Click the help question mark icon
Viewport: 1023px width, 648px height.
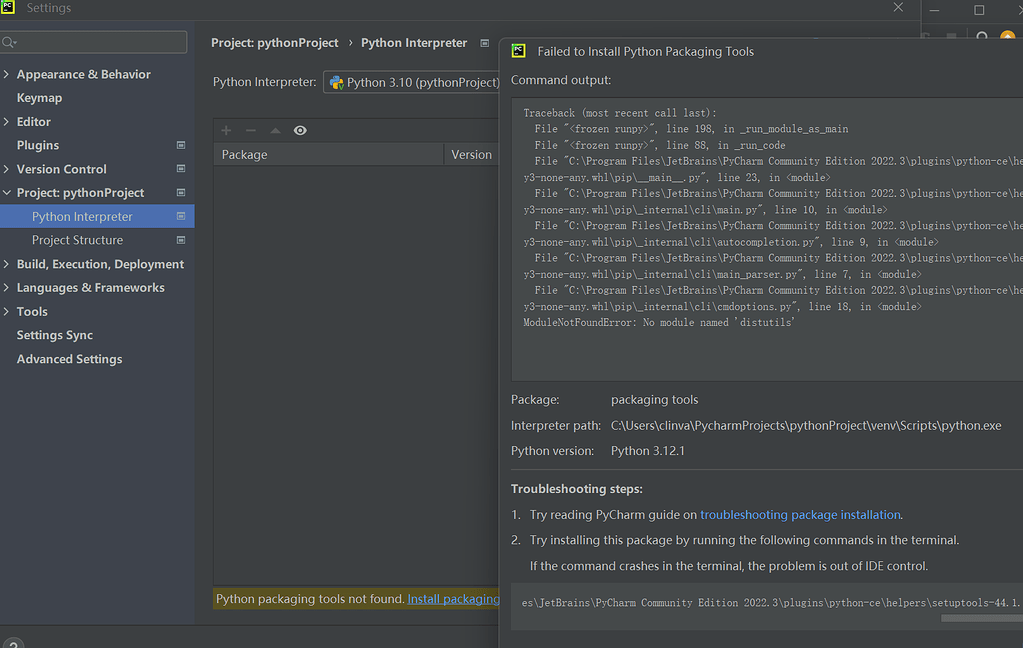(12, 644)
